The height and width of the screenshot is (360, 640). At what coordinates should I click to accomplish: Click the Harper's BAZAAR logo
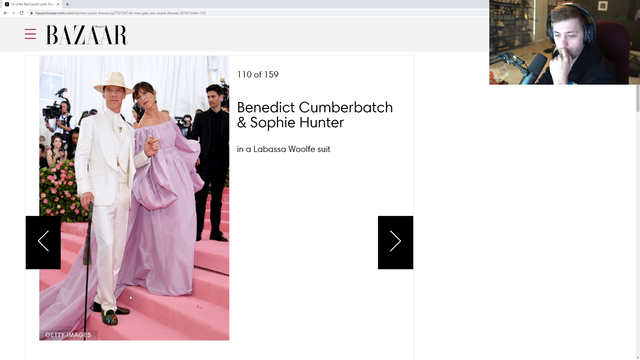87,35
